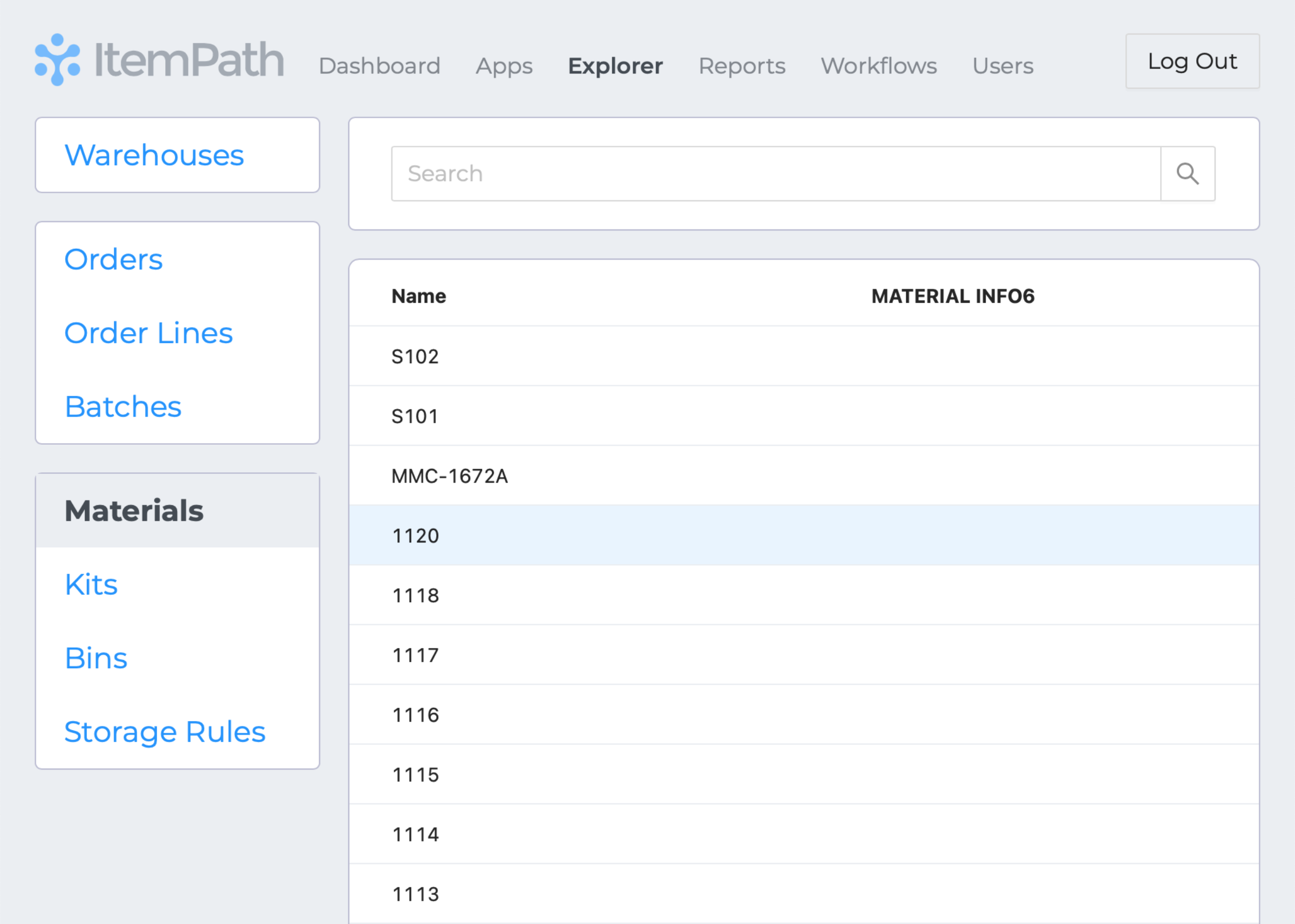The width and height of the screenshot is (1295, 924).
Task: Focus the Search input field
Action: click(776, 174)
